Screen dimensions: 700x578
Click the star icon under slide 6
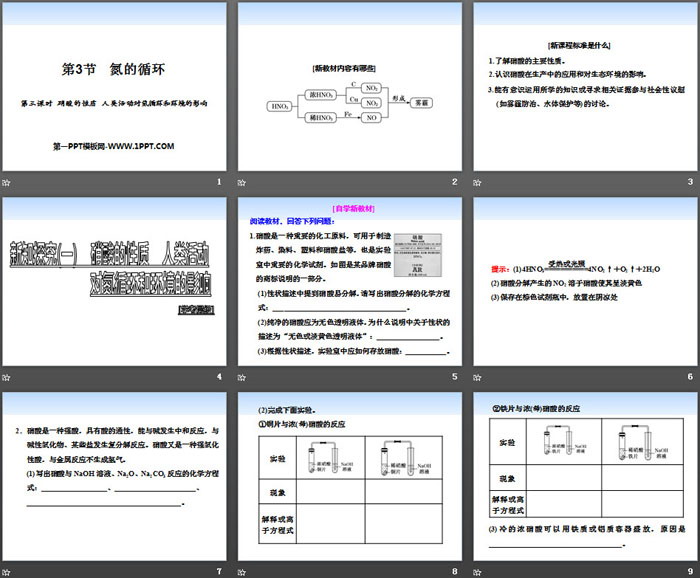click(475, 377)
